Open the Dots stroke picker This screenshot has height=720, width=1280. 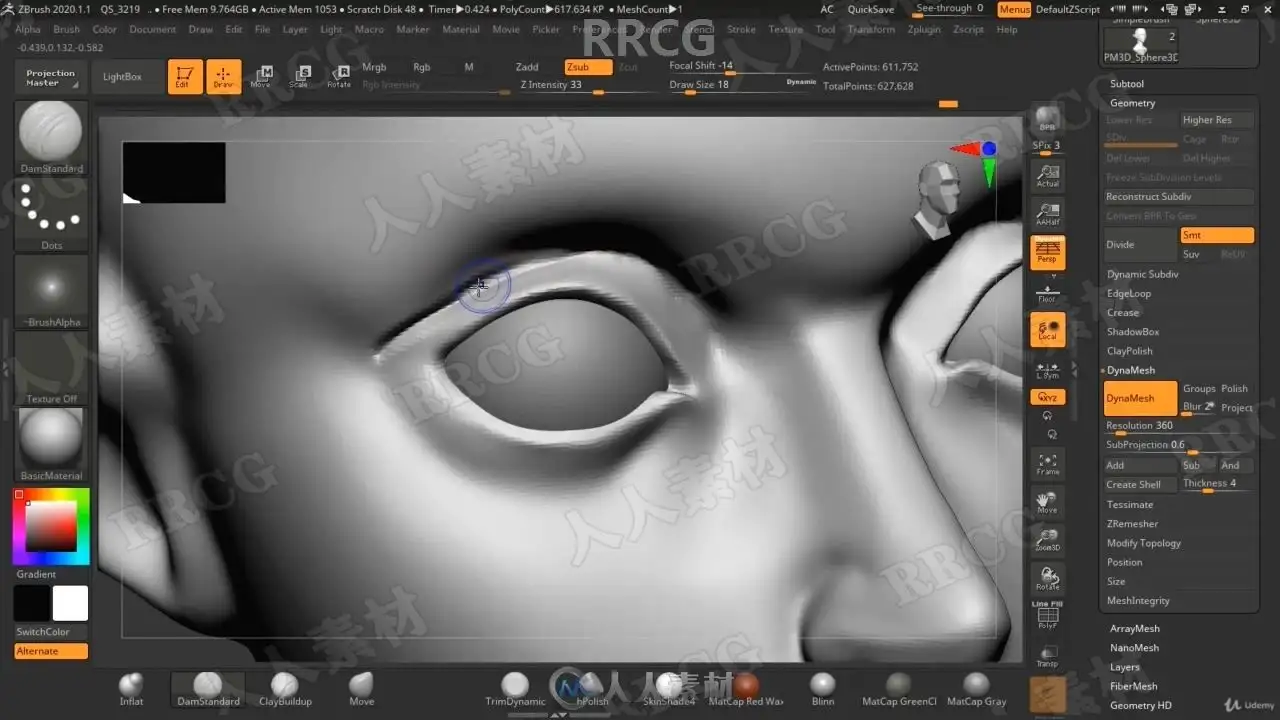(51, 215)
